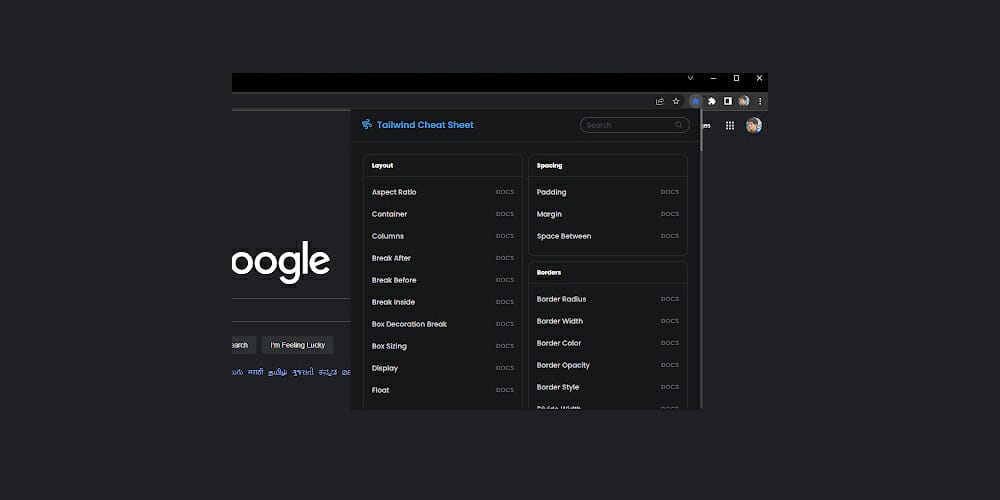The height and width of the screenshot is (500, 1000).
Task: Open DOCS link for Break After
Action: 504,258
